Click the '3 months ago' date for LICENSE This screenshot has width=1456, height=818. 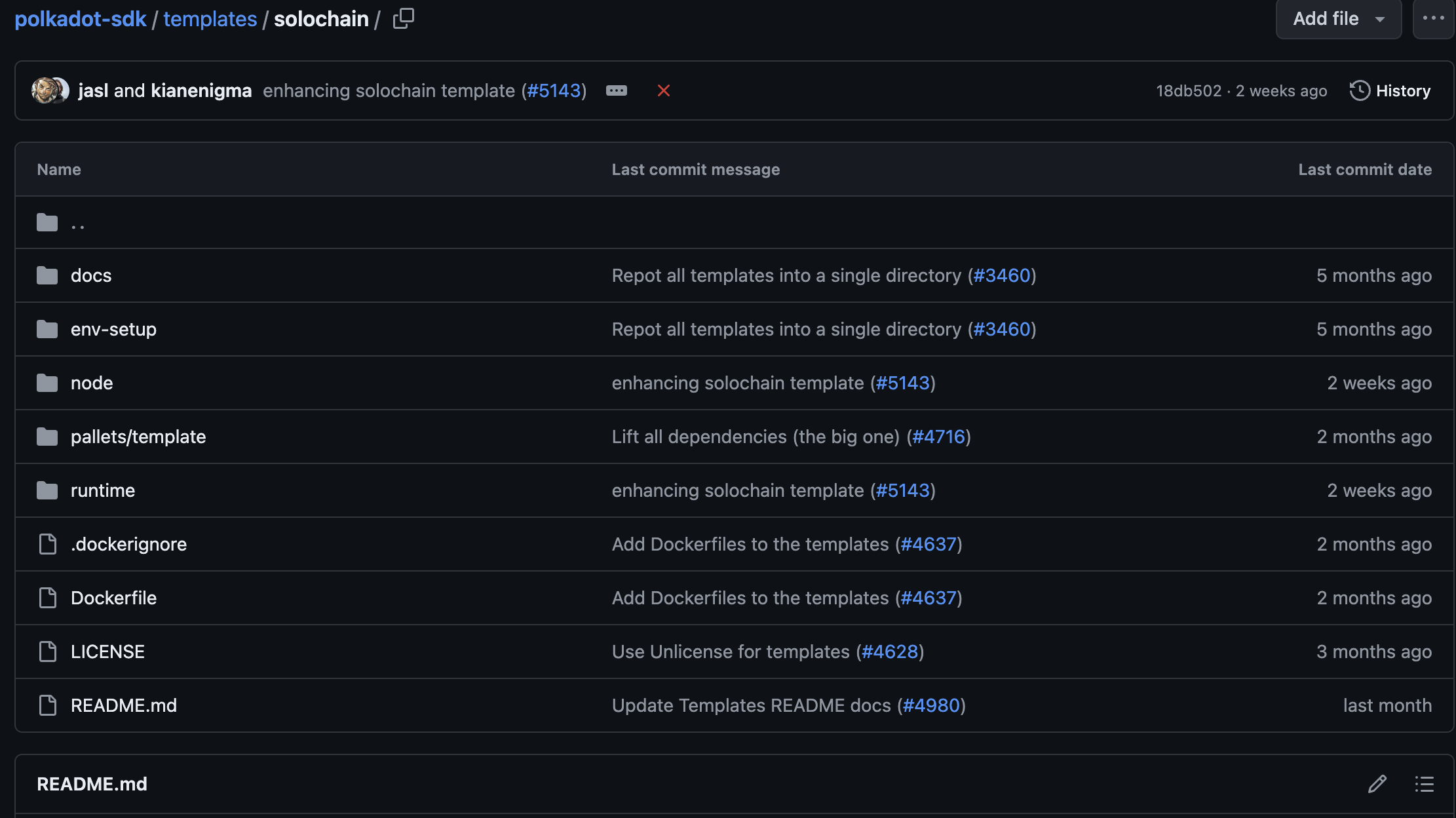coord(1374,652)
